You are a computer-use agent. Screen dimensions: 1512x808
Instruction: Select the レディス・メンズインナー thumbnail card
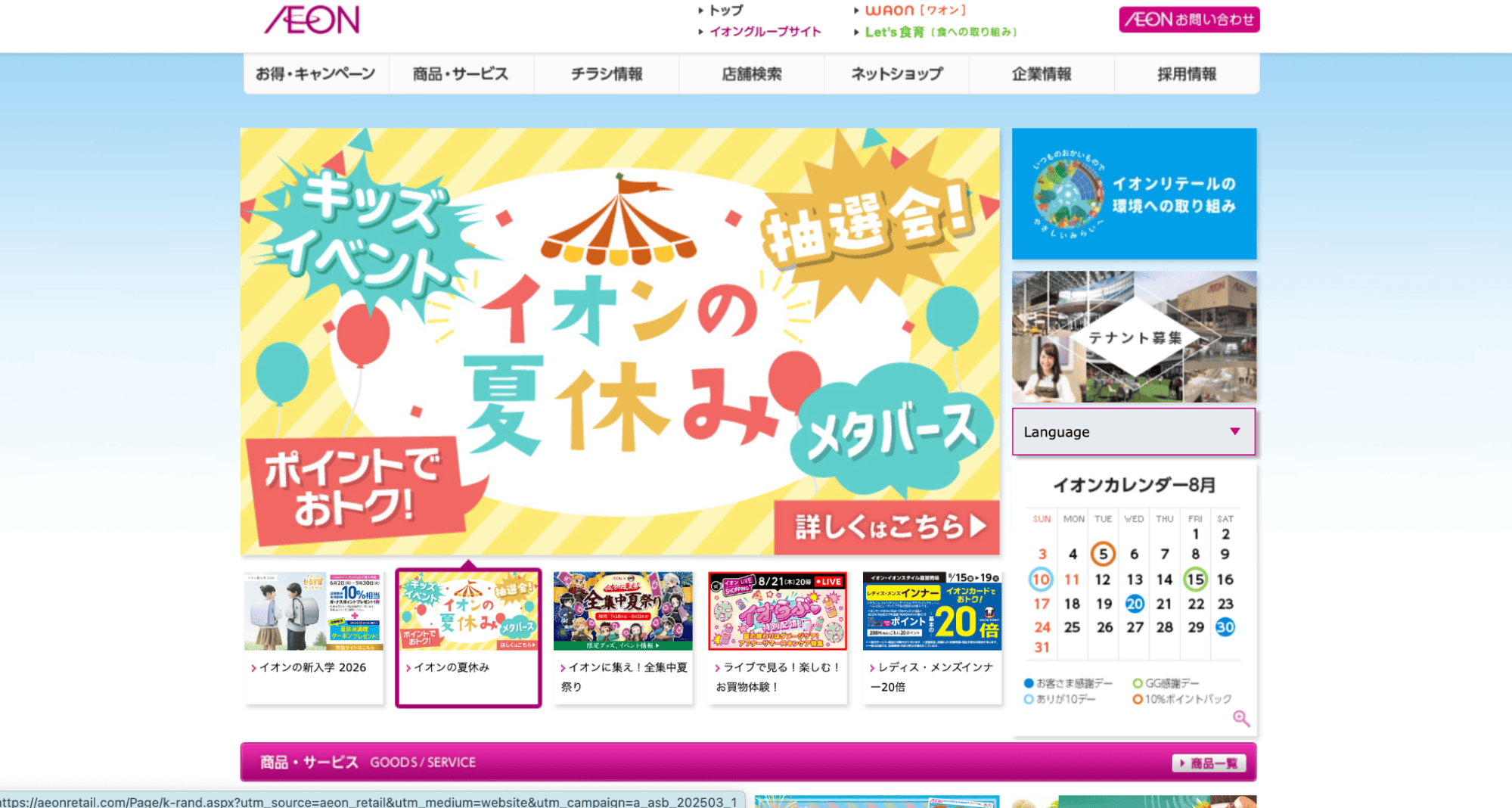pyautogui.click(x=932, y=638)
